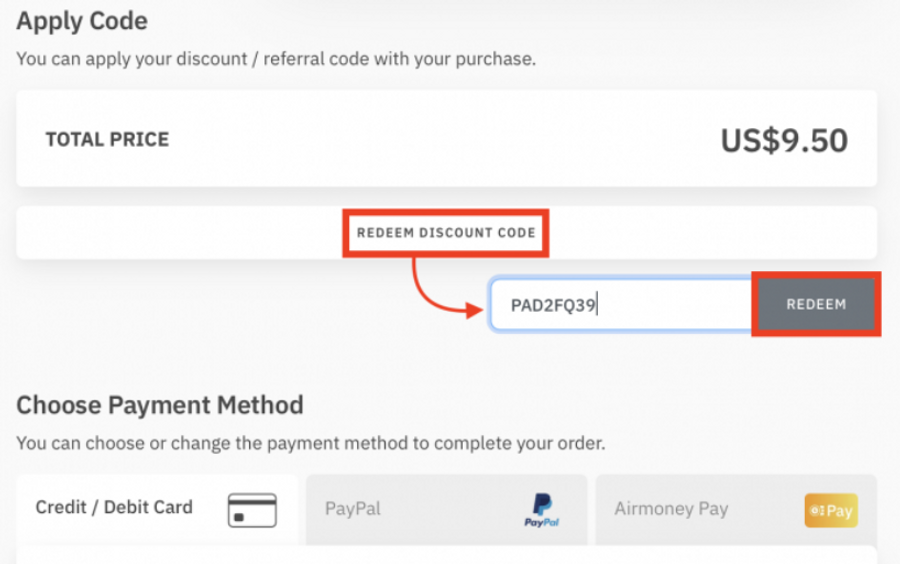This screenshot has width=900, height=564.
Task: Click blank space in the Total Price card
Action: pyautogui.click(x=440, y=140)
